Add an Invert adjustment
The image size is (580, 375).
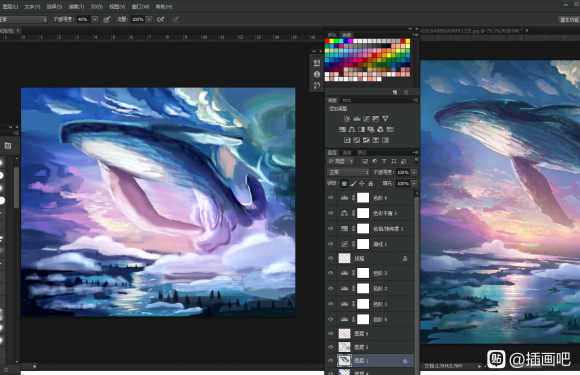pos(347,140)
